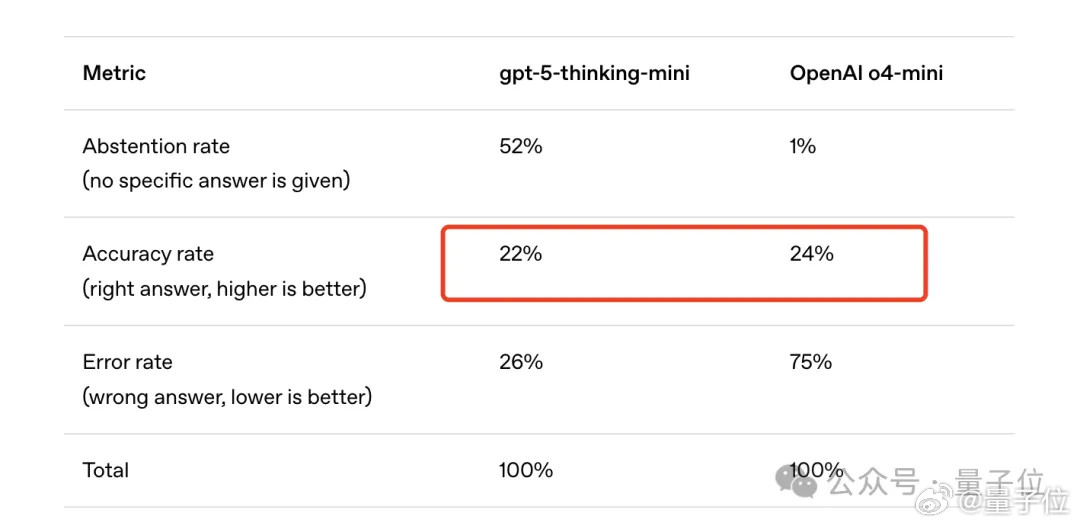Select the 1% abstention value for o4-mini
The width and height of the screenshot is (1080, 526).
[803, 146]
